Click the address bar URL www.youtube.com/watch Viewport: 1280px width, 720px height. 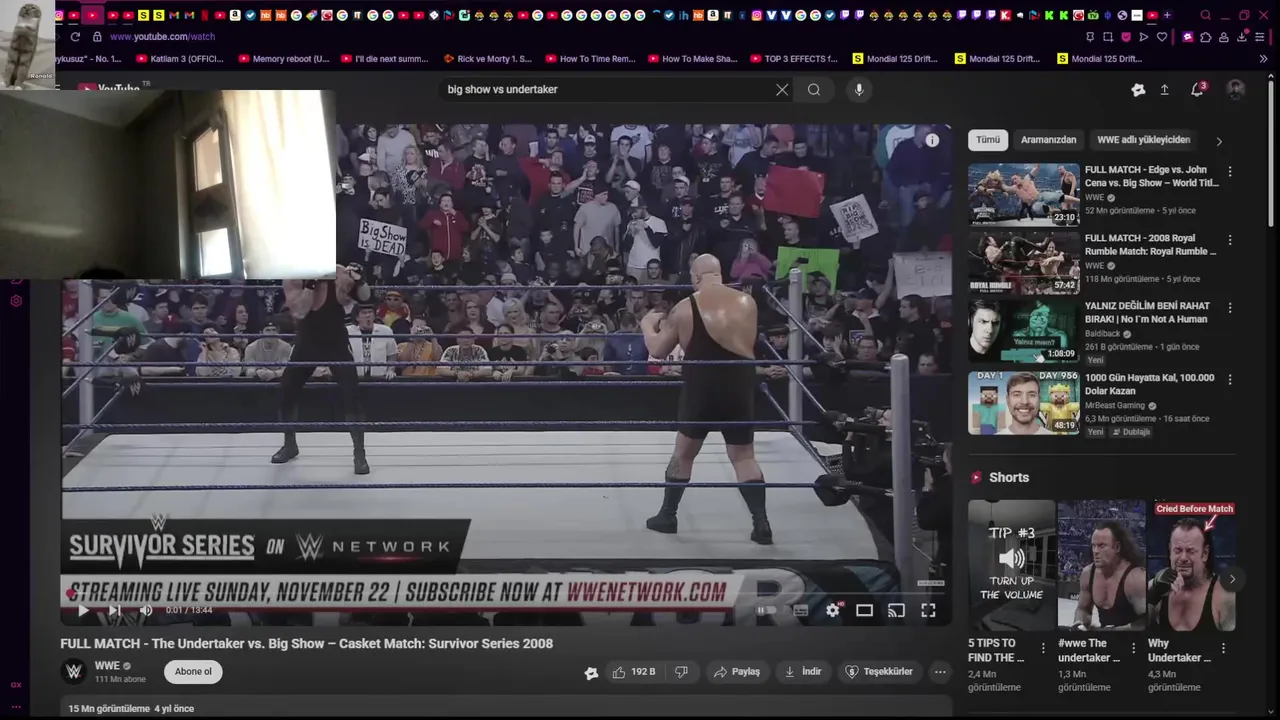[162, 37]
